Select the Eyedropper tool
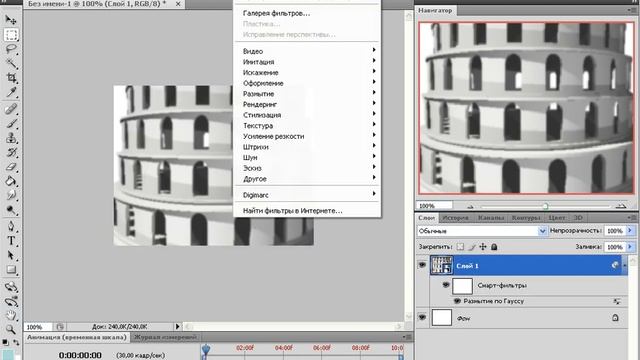640x360 pixels. tap(11, 92)
